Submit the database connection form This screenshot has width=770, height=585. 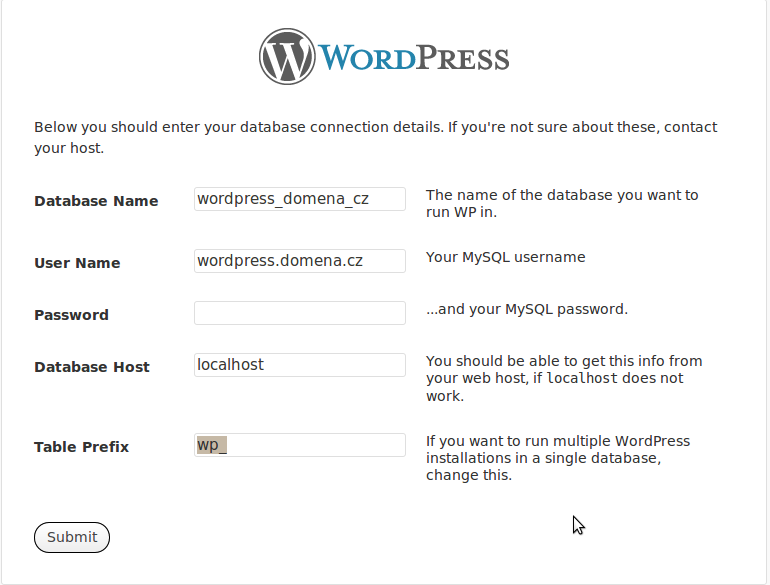click(x=72, y=537)
